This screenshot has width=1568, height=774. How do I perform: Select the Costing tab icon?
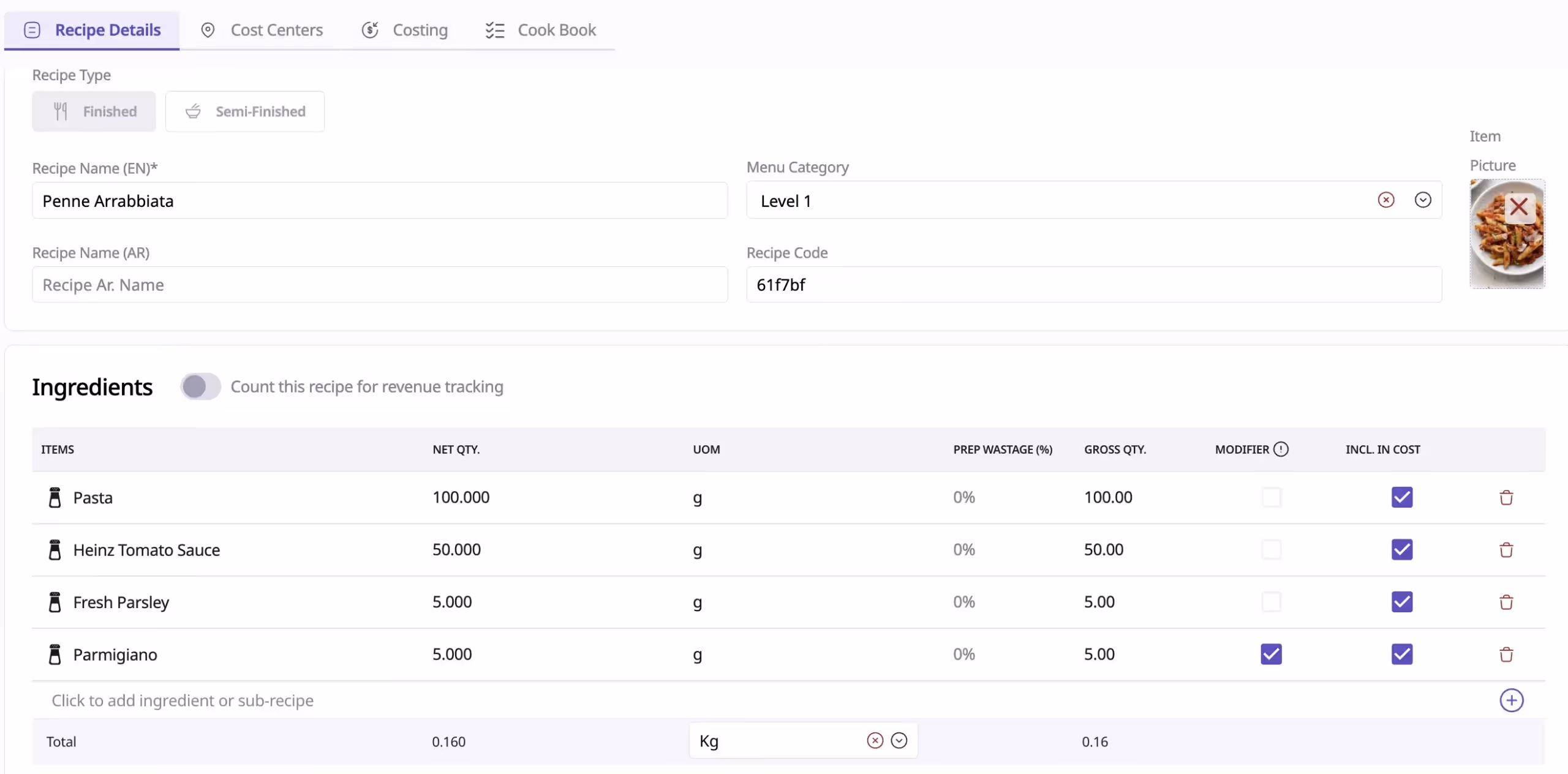tap(371, 29)
